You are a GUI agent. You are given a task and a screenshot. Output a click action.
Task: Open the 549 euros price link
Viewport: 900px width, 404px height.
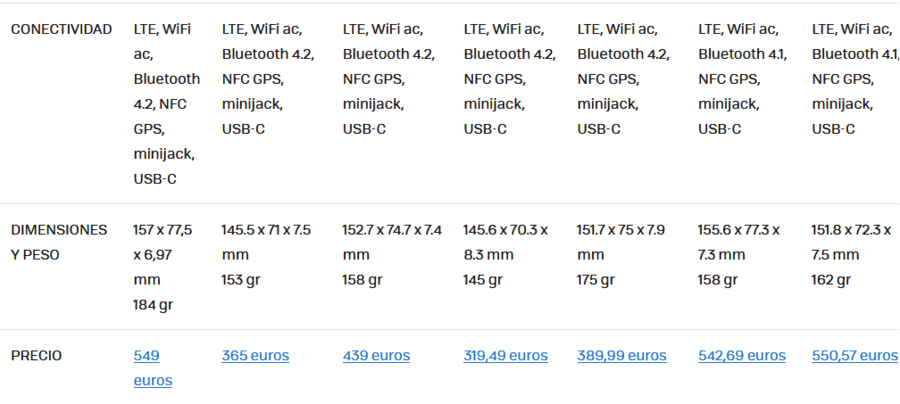pos(153,368)
